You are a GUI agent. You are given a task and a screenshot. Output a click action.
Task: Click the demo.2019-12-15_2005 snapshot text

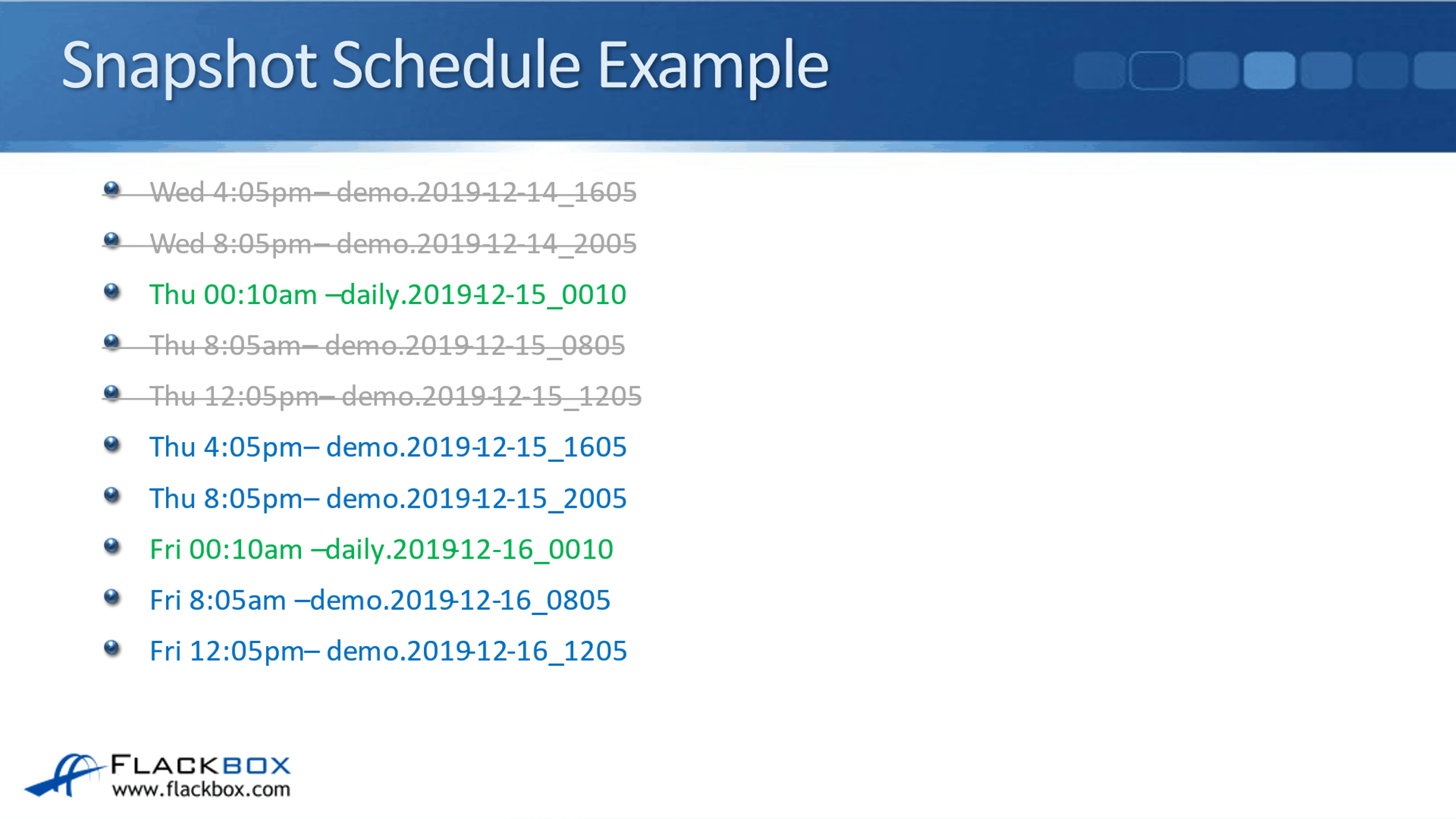476,499
